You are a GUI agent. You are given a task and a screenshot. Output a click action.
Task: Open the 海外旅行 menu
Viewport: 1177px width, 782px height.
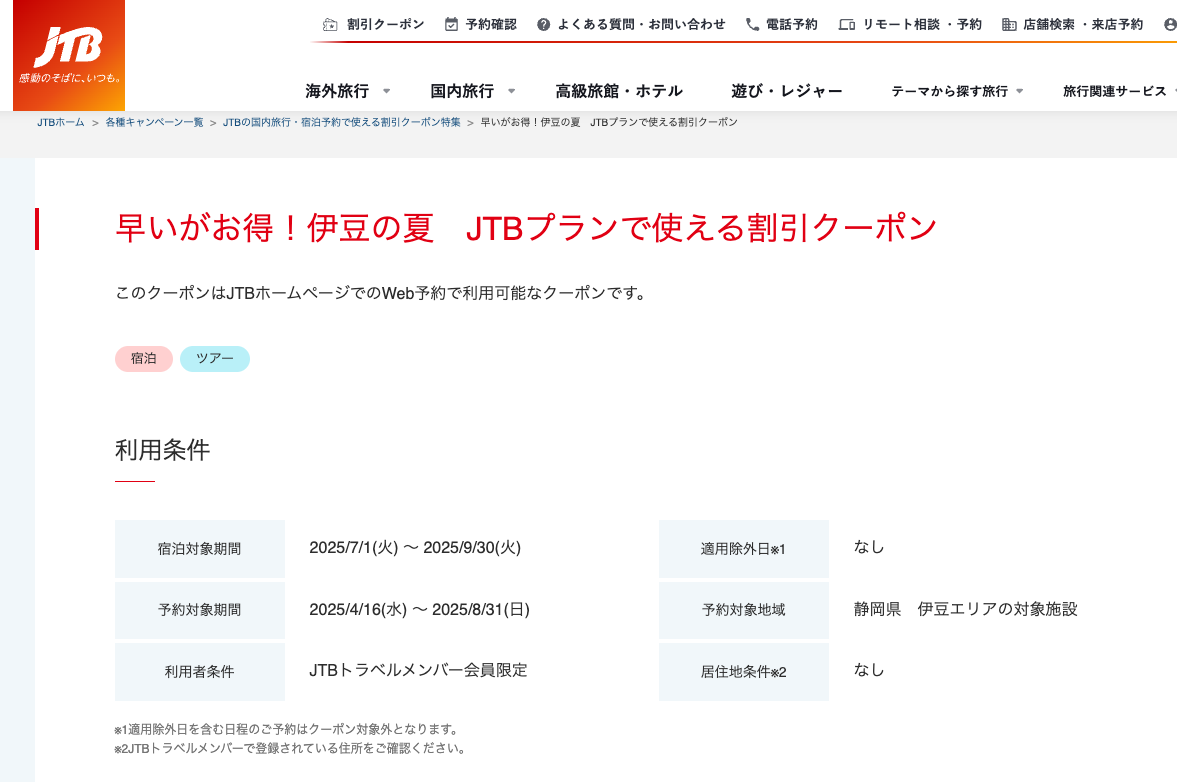[337, 92]
